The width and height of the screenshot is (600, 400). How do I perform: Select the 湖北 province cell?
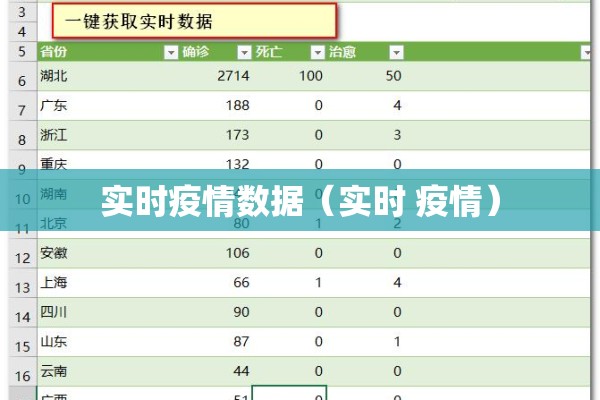(108, 76)
